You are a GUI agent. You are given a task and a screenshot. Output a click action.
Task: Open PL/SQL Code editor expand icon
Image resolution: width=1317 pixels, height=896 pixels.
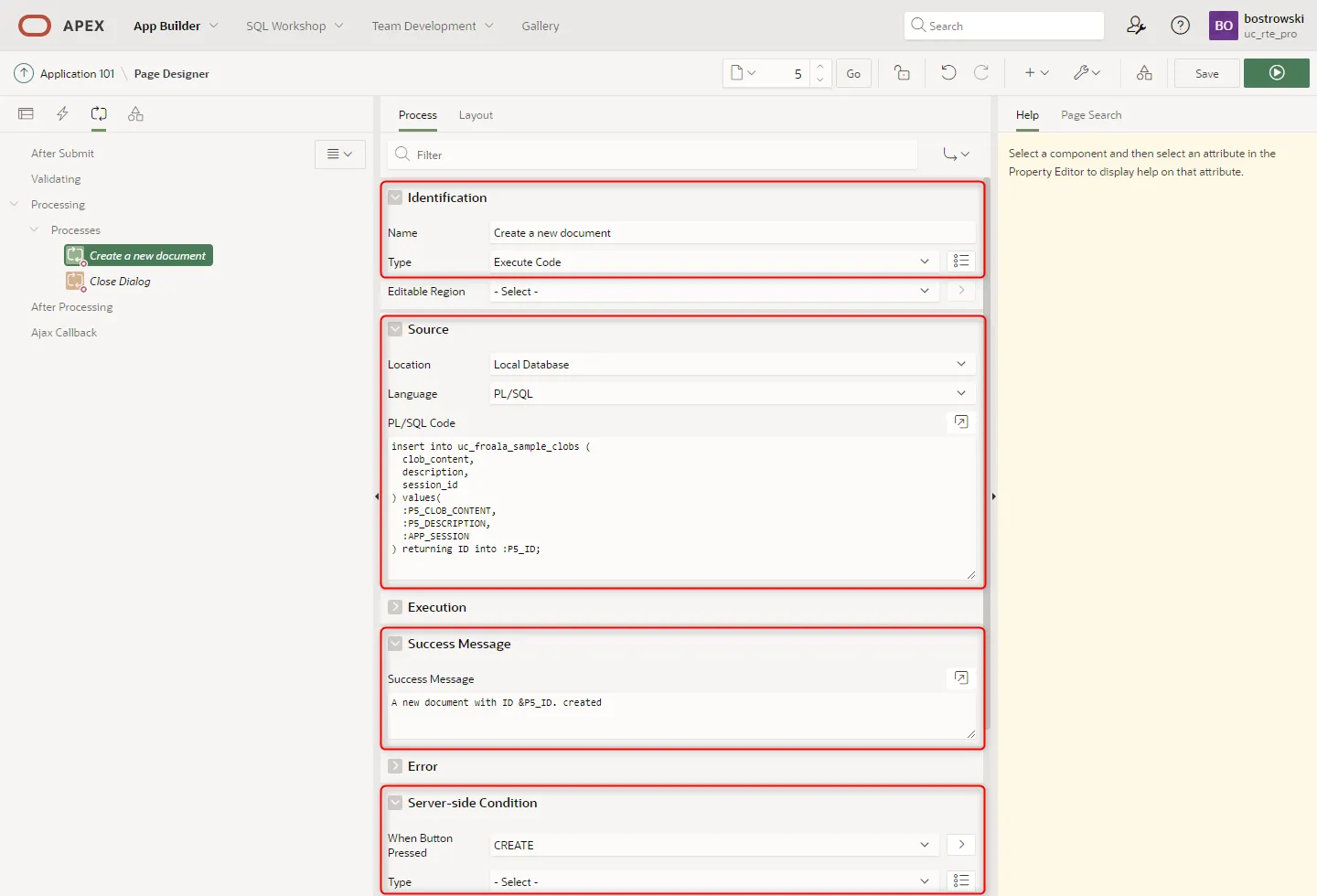click(961, 421)
